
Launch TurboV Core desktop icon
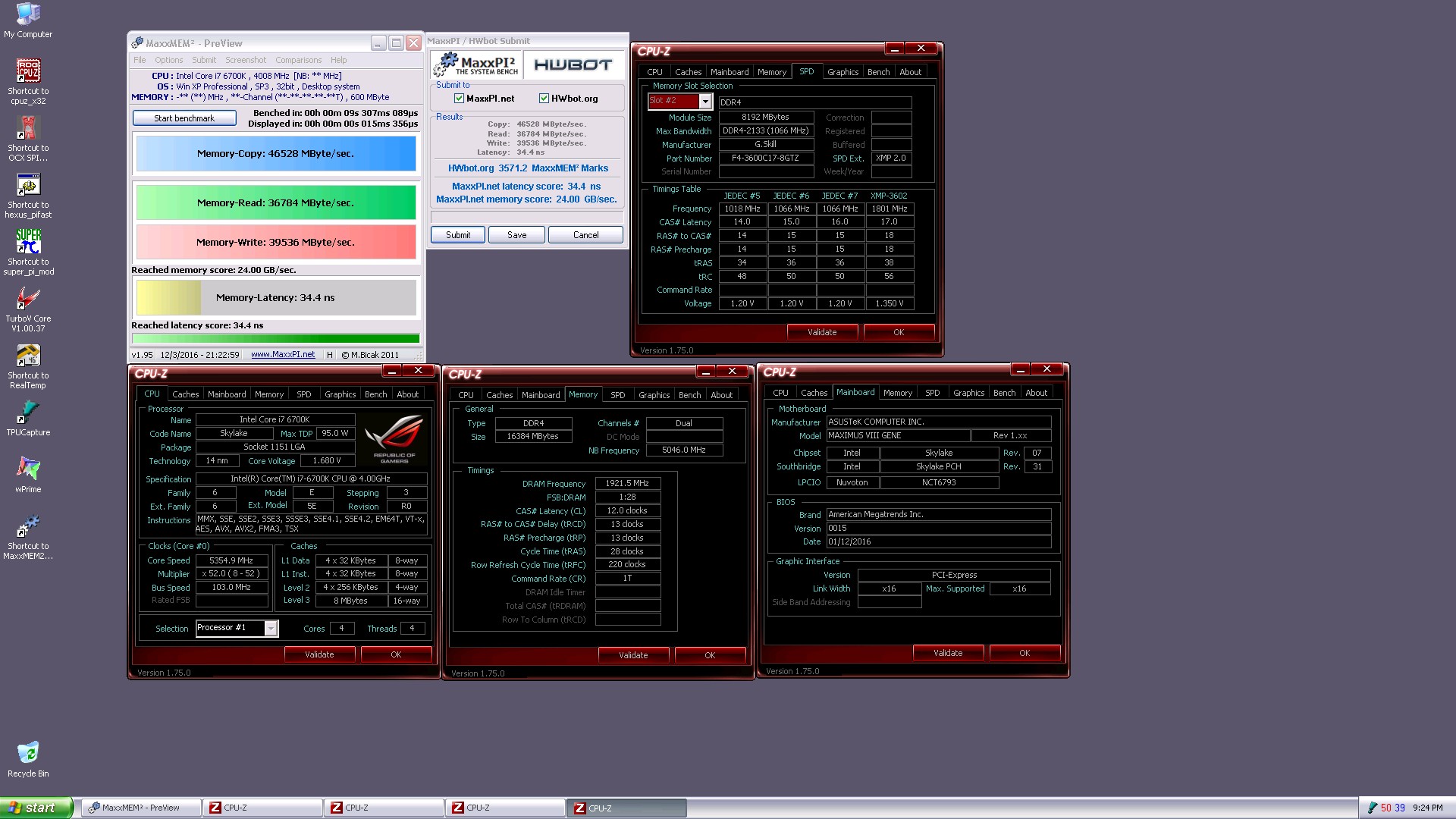click(x=28, y=309)
